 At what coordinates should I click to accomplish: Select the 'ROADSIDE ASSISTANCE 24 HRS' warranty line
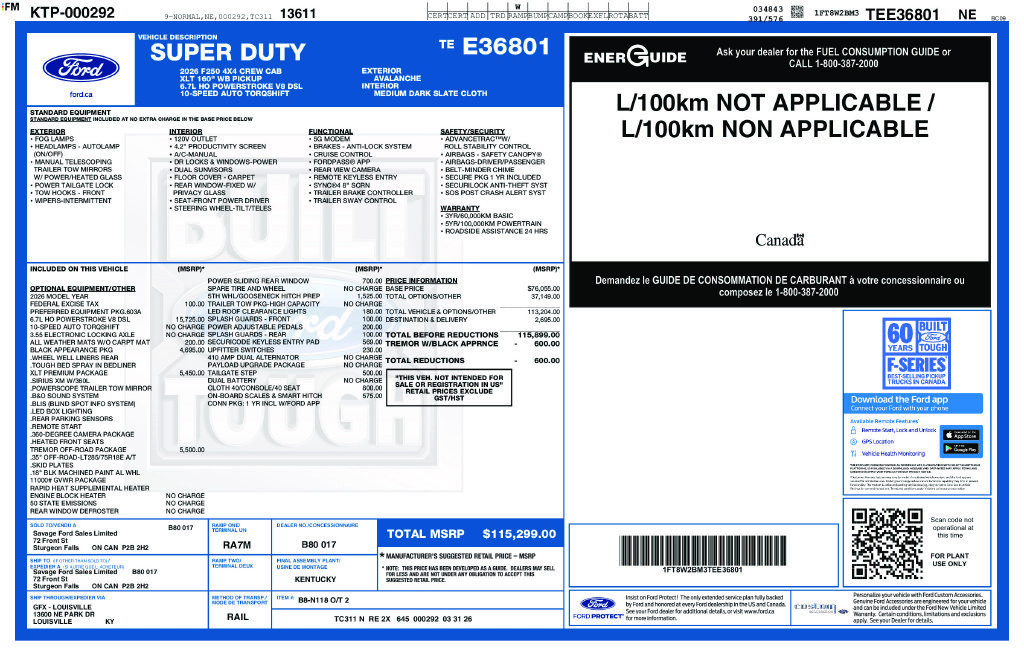494,231
